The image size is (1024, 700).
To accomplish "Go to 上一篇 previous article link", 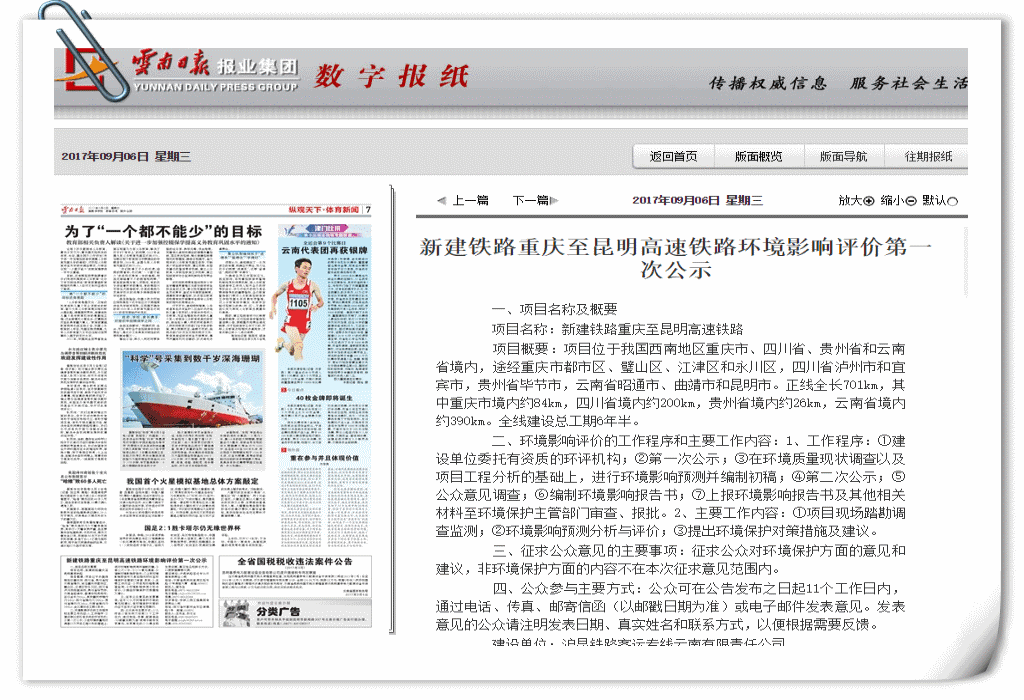I will (469, 201).
